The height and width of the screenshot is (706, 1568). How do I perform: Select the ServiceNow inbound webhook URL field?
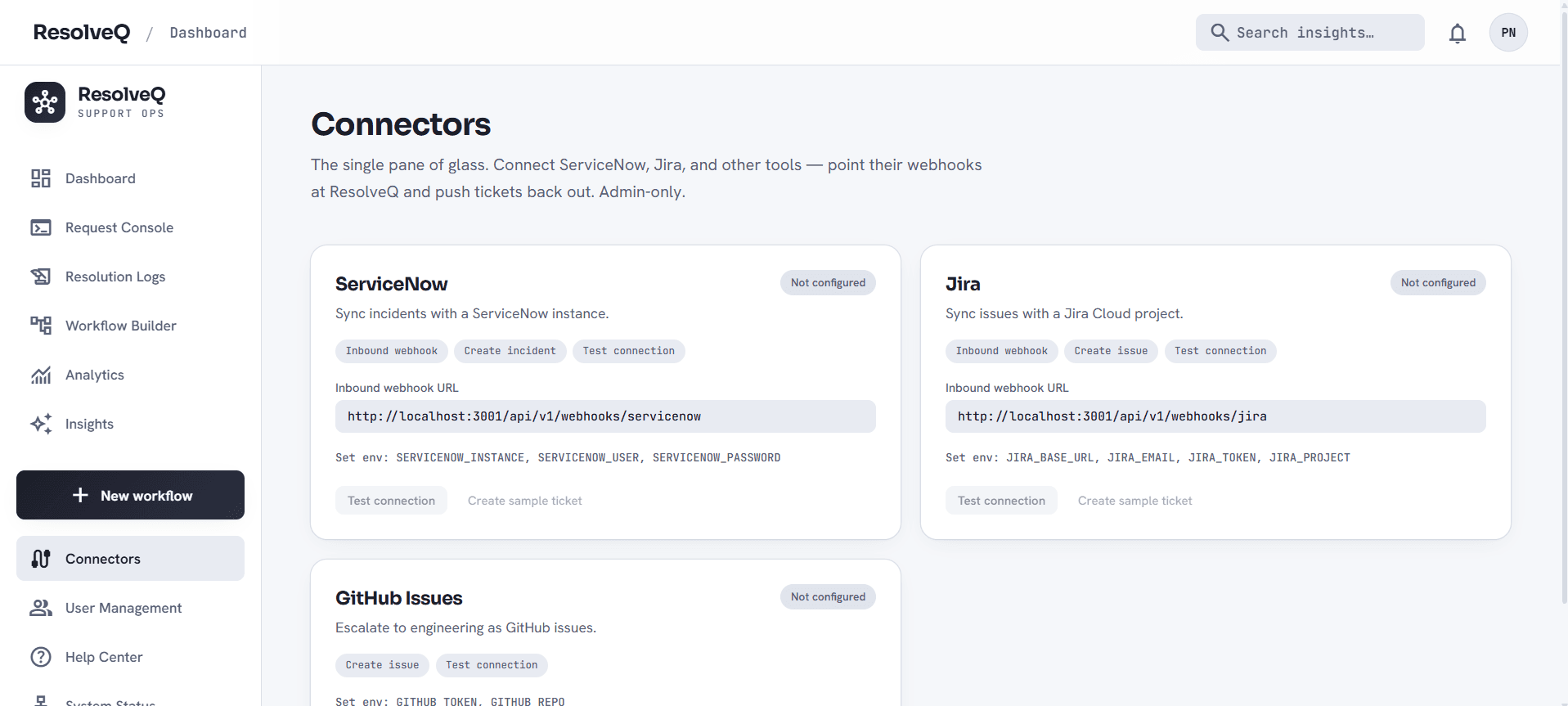605,416
